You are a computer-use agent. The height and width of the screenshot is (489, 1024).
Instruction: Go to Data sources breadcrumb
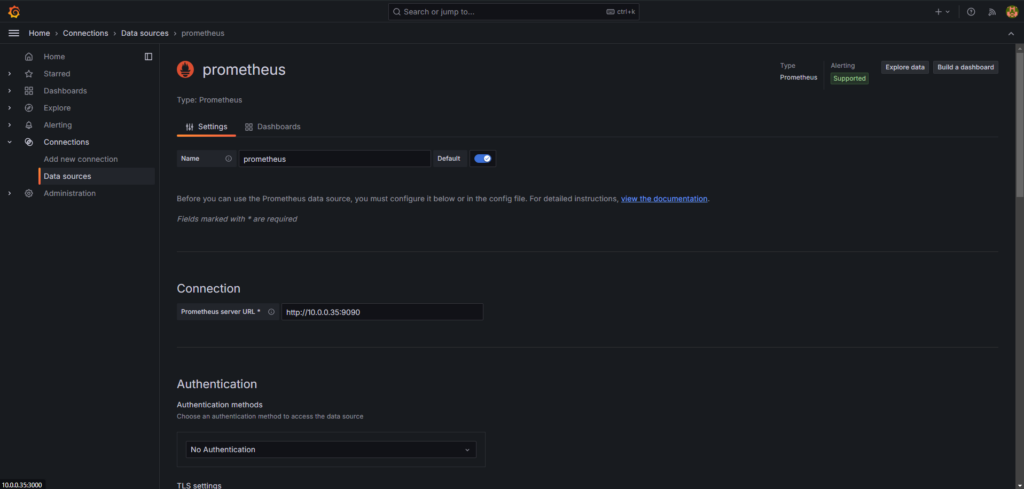click(x=145, y=33)
